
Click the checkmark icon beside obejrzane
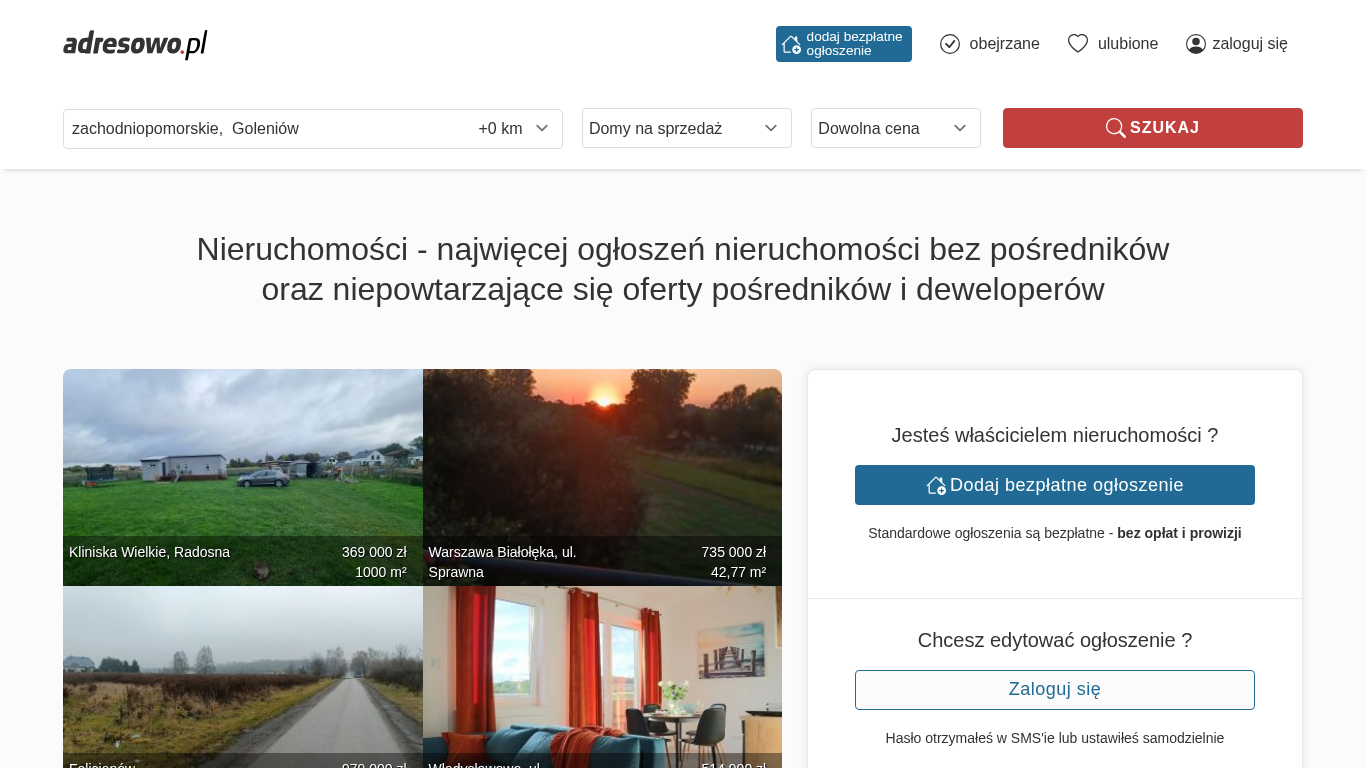point(950,44)
